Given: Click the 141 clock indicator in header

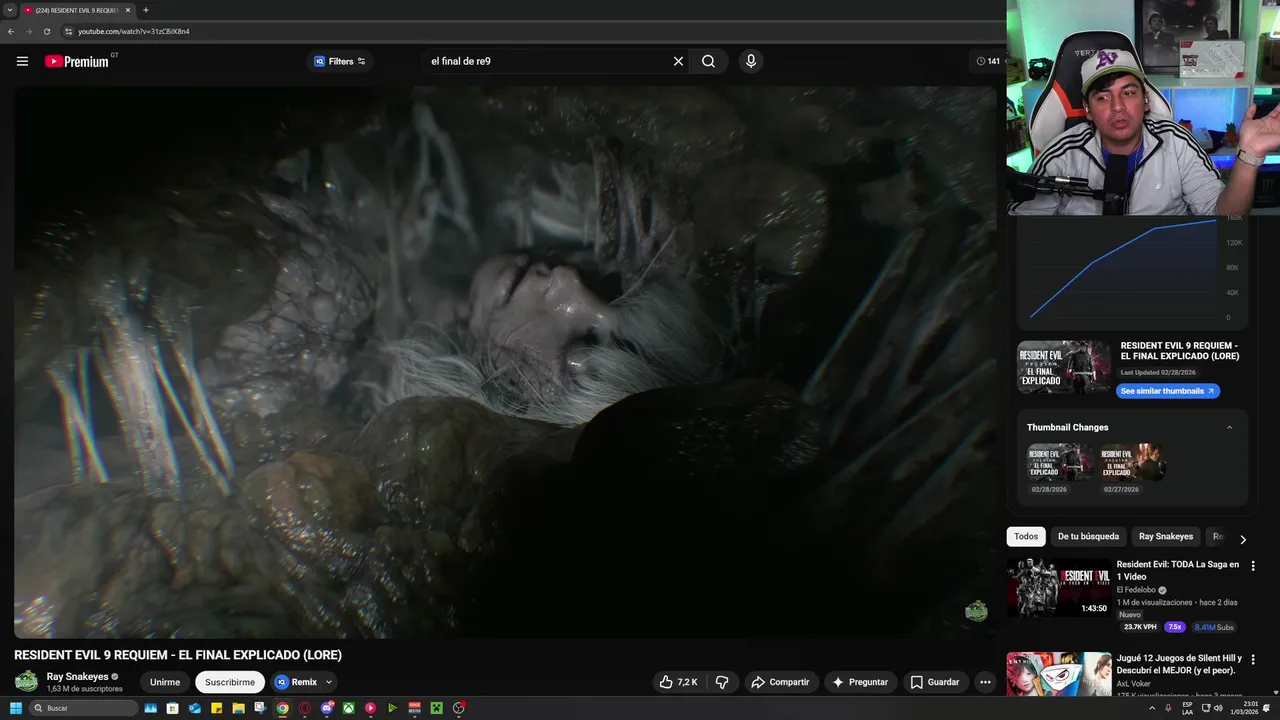Looking at the screenshot, I should tap(988, 61).
